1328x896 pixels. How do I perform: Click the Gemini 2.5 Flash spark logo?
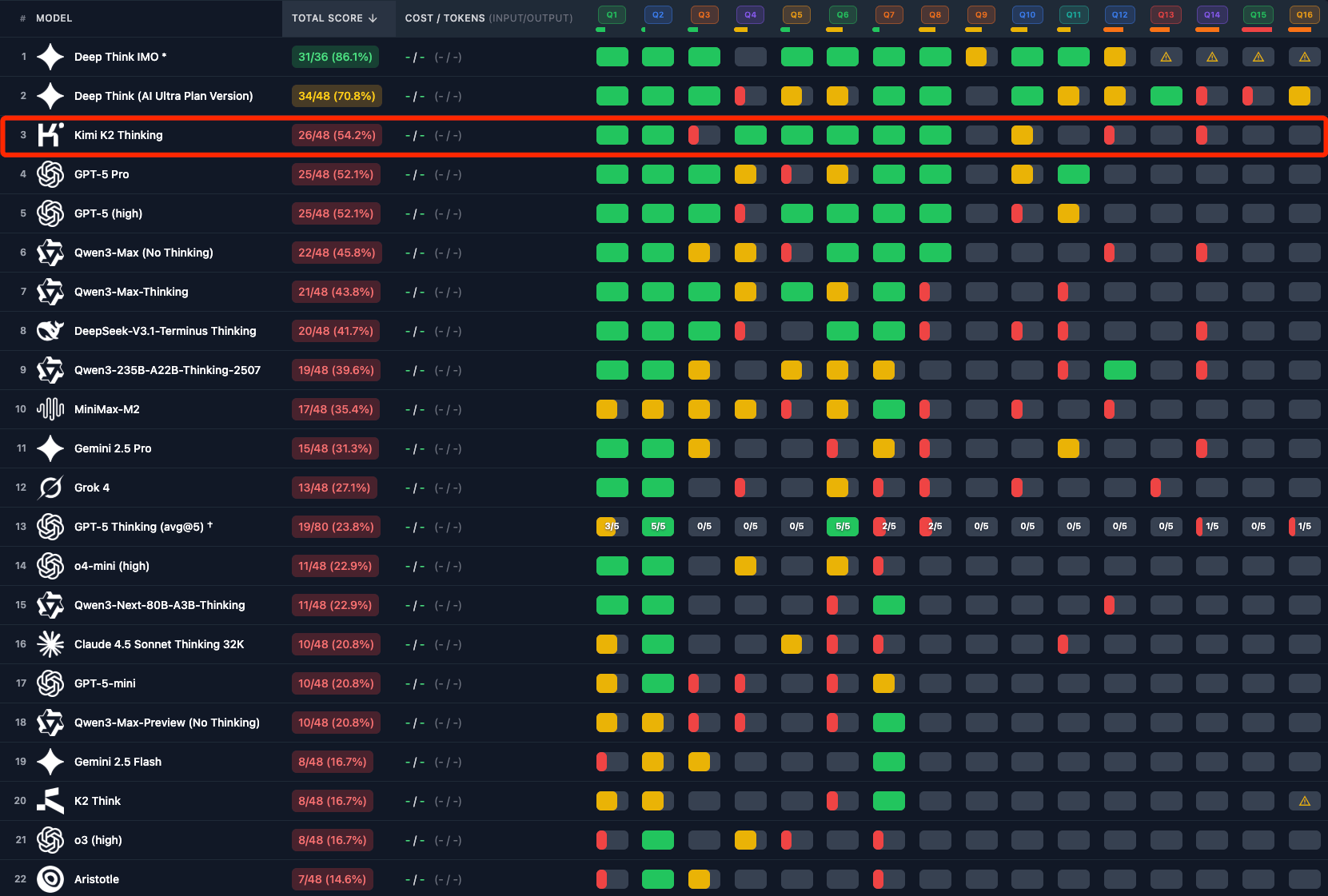coord(50,762)
